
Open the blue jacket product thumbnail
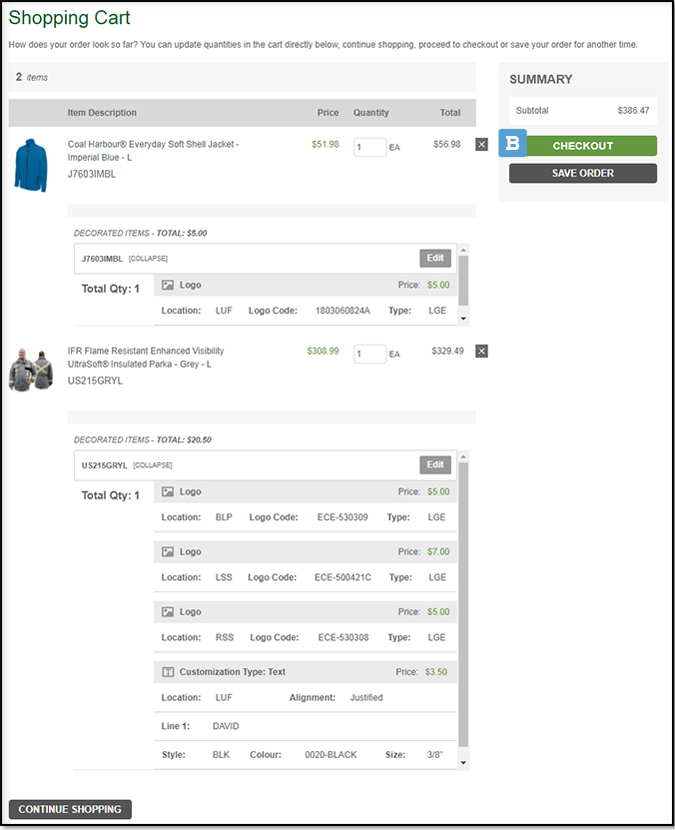tap(31, 165)
